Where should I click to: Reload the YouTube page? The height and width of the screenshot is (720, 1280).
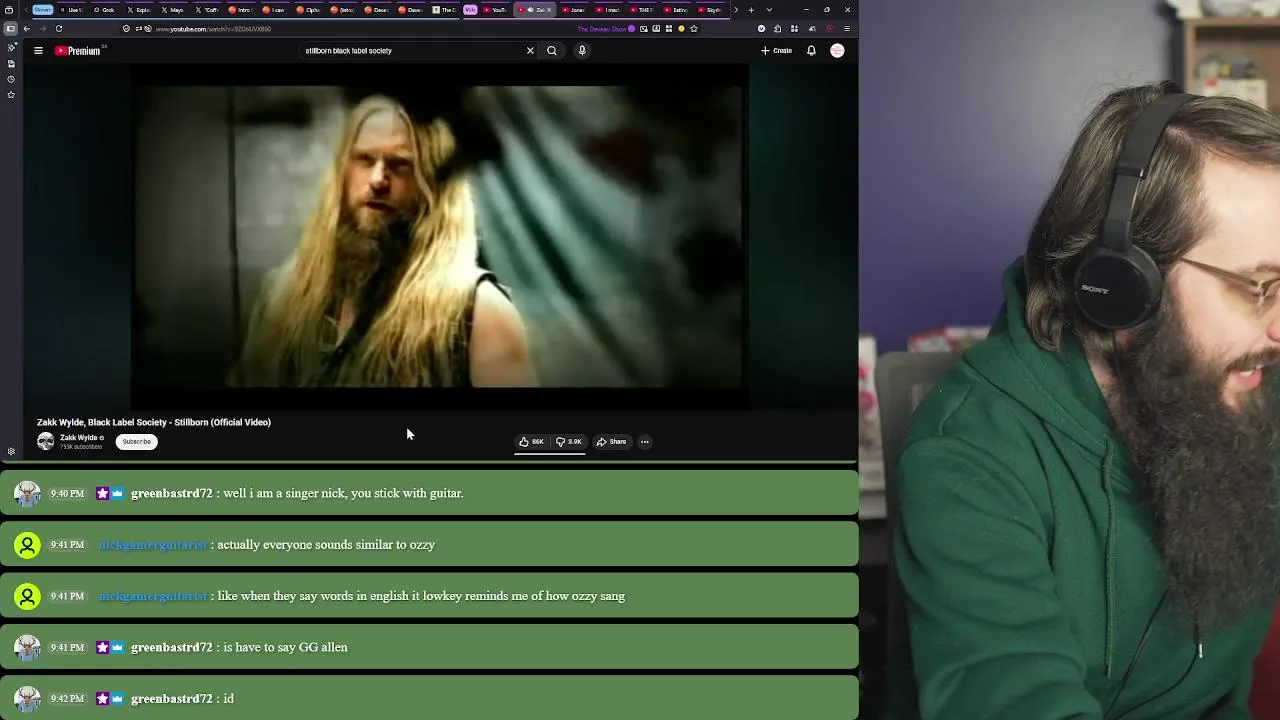59,29
